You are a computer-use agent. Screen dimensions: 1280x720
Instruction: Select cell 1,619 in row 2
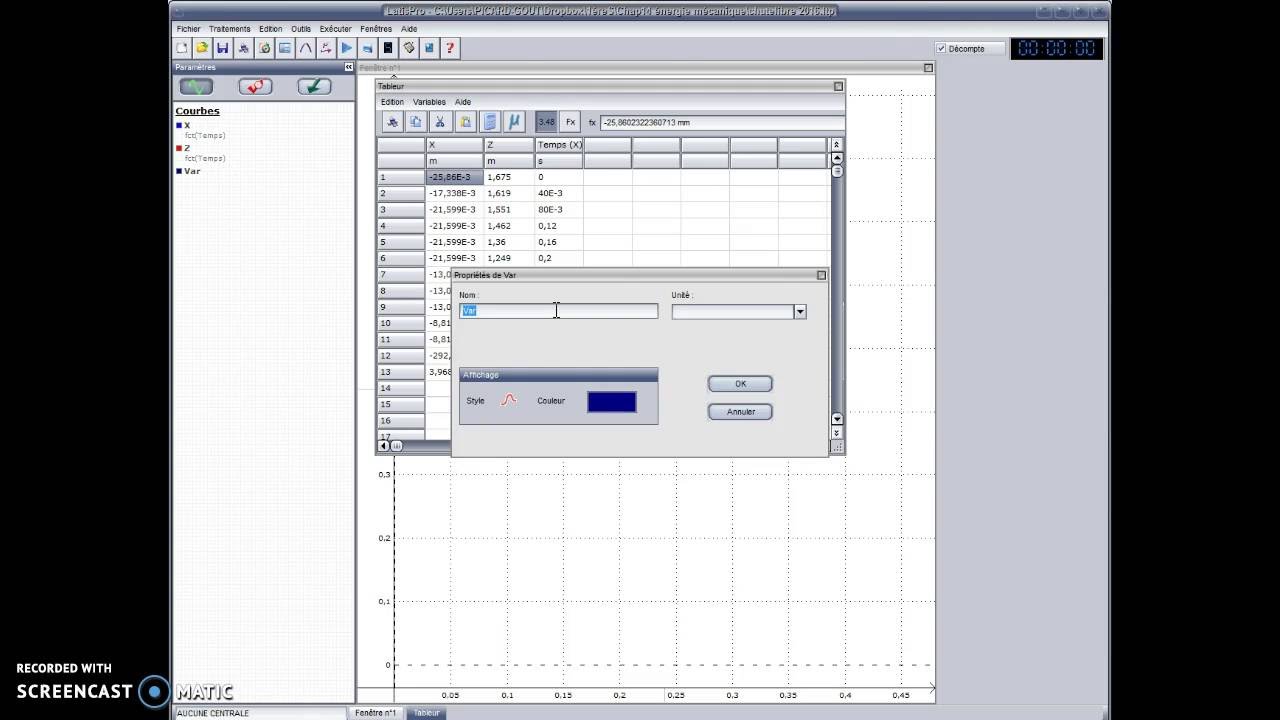[x=509, y=193]
